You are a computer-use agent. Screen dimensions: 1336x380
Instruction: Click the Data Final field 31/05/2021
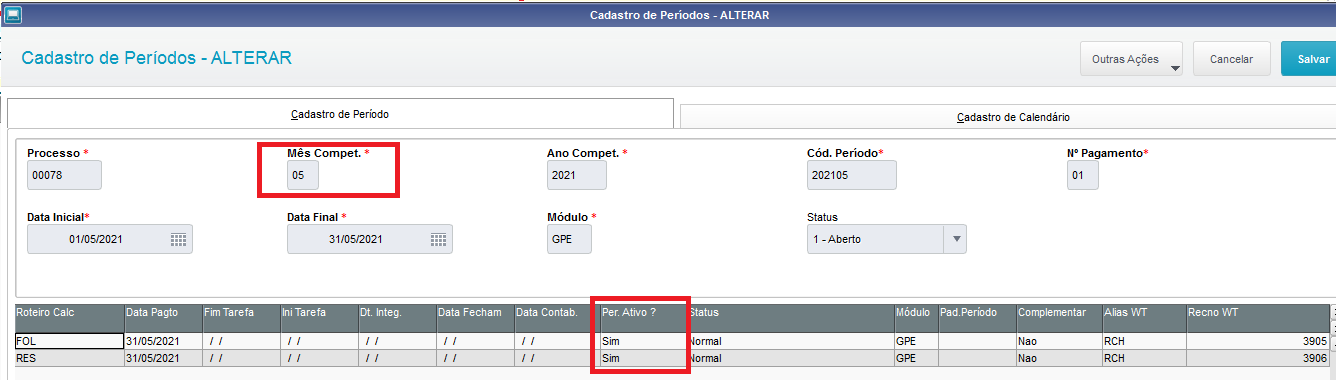(370, 239)
